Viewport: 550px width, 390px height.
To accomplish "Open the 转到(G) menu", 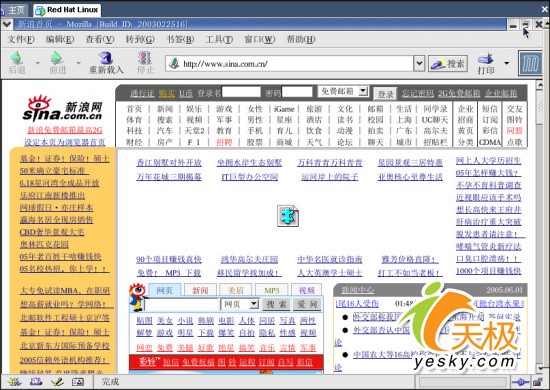I will 140,39.
